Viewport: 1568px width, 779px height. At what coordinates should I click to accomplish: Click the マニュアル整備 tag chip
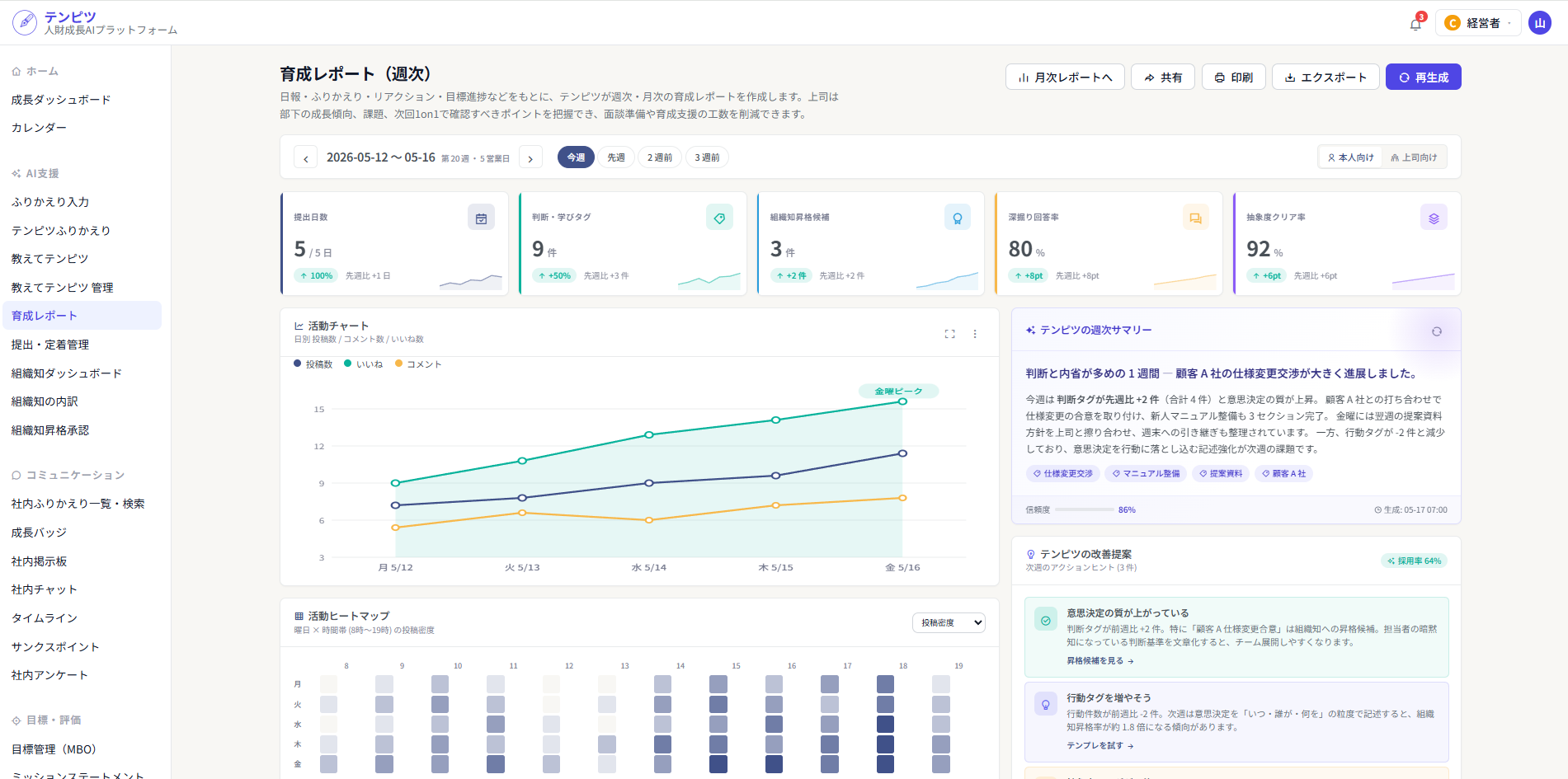pyautogui.click(x=1146, y=473)
